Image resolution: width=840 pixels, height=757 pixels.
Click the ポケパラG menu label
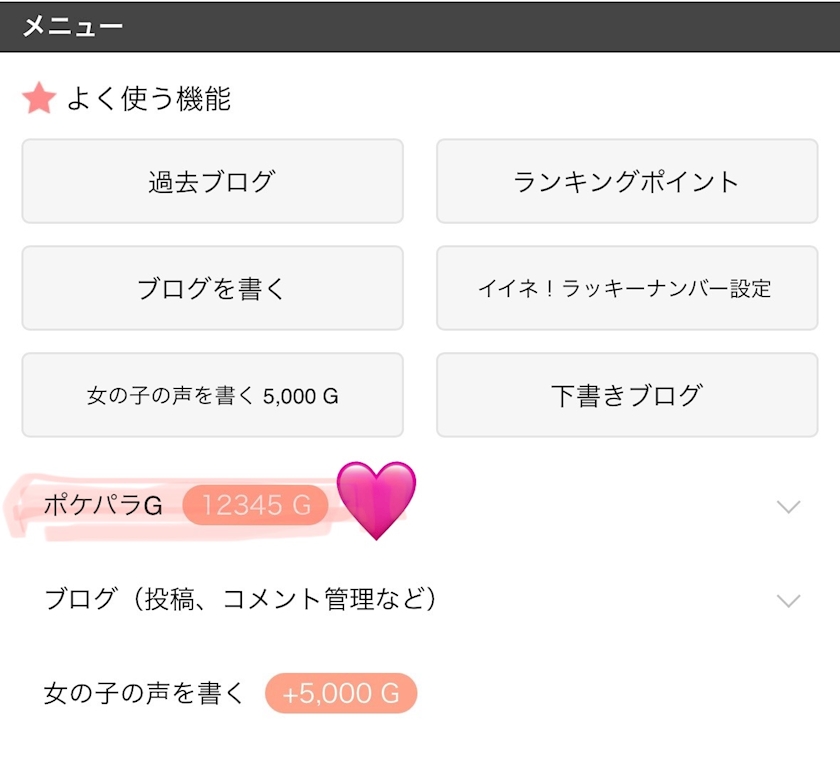point(103,506)
